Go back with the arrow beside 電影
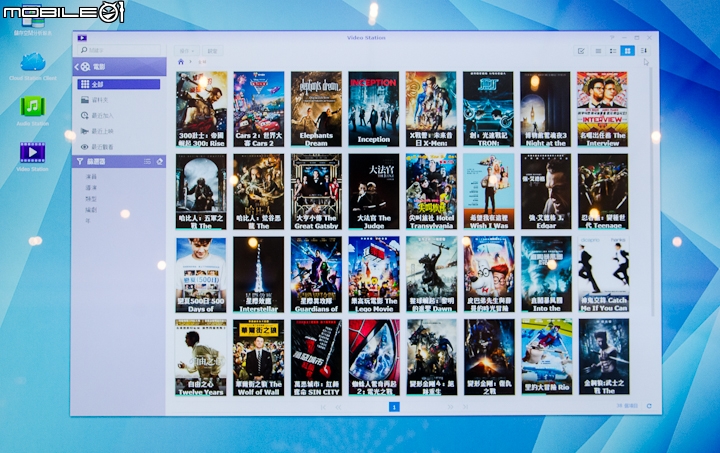This screenshot has width=720, height=453. tap(77, 67)
